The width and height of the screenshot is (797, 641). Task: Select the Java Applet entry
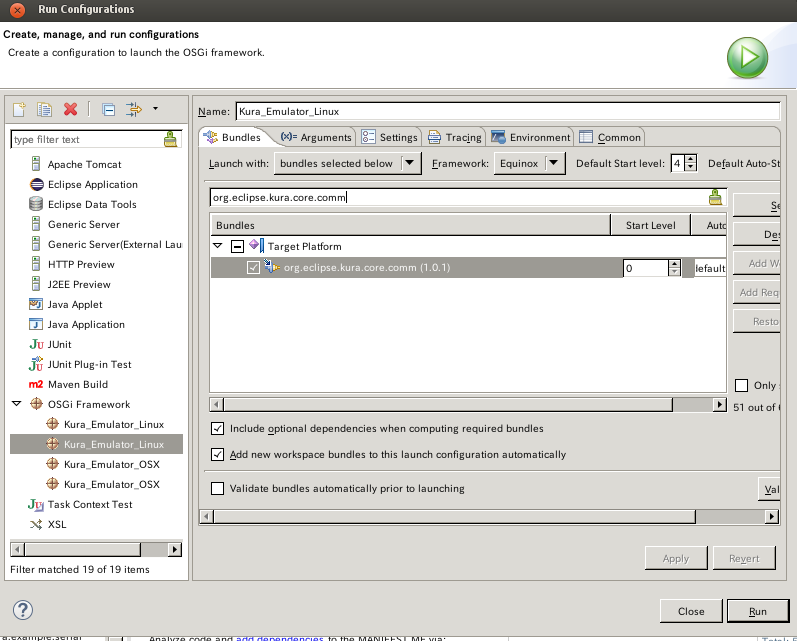click(x=75, y=304)
